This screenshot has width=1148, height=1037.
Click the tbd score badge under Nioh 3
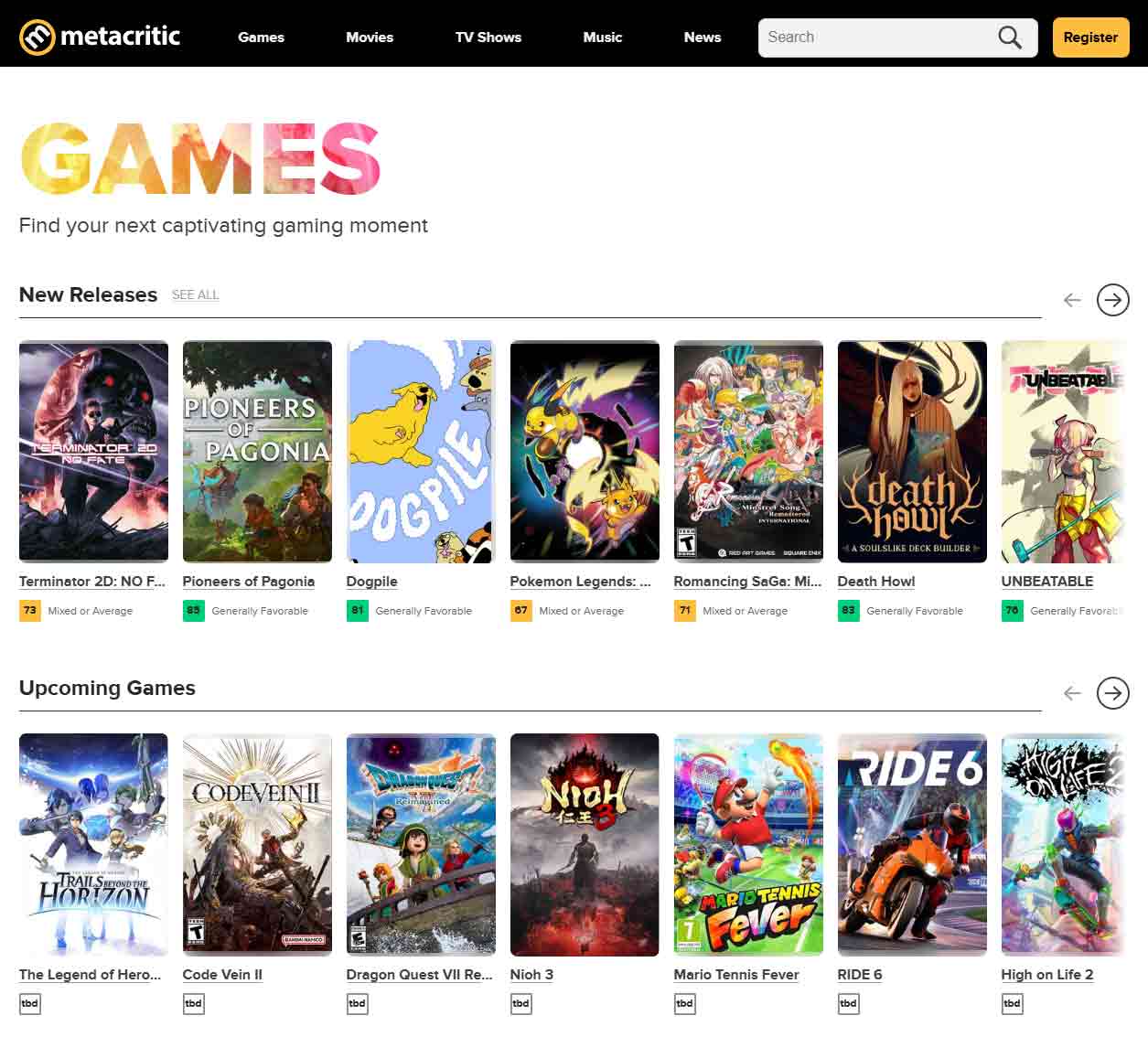(x=520, y=1003)
